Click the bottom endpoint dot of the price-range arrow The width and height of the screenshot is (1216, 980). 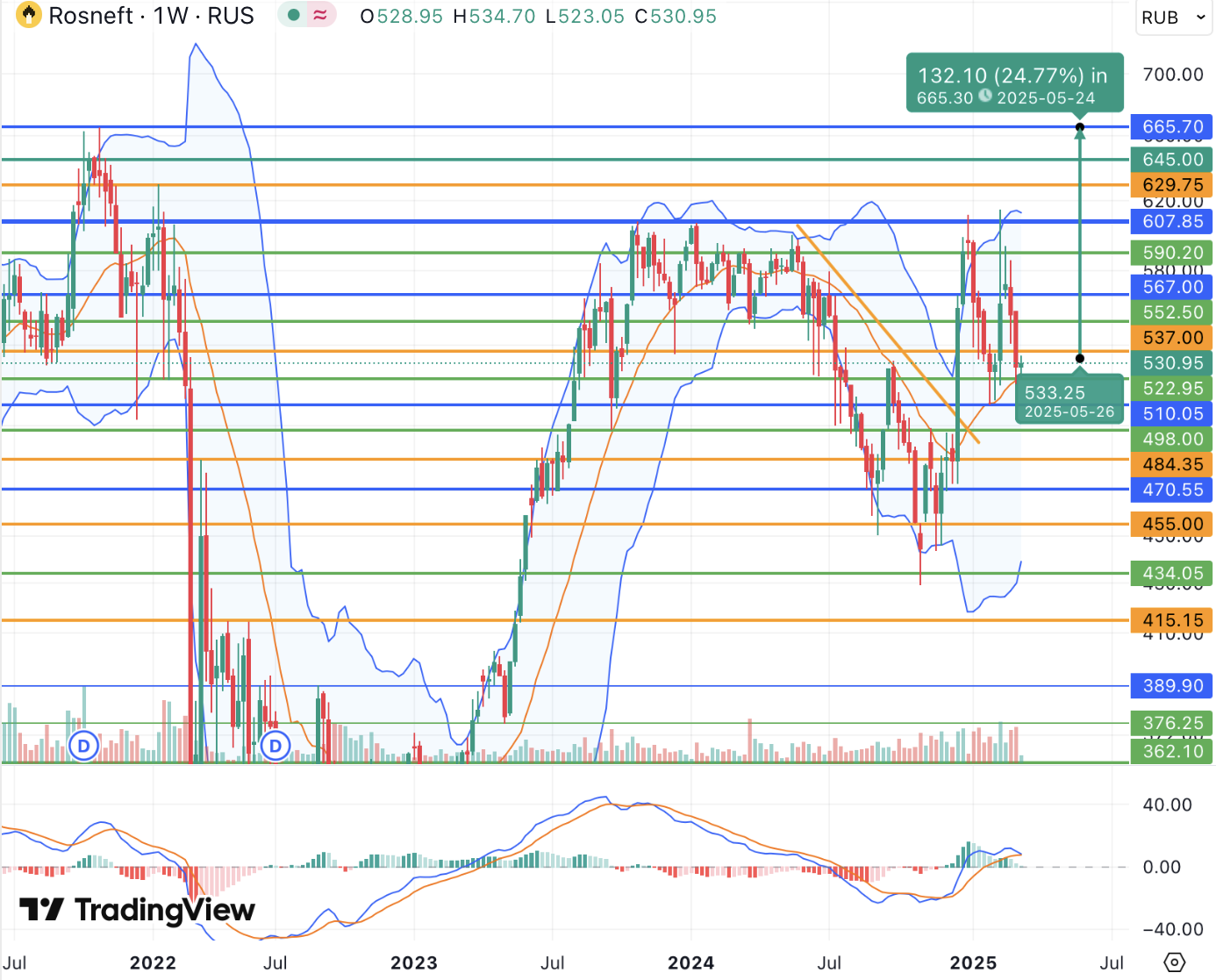[x=1080, y=358]
